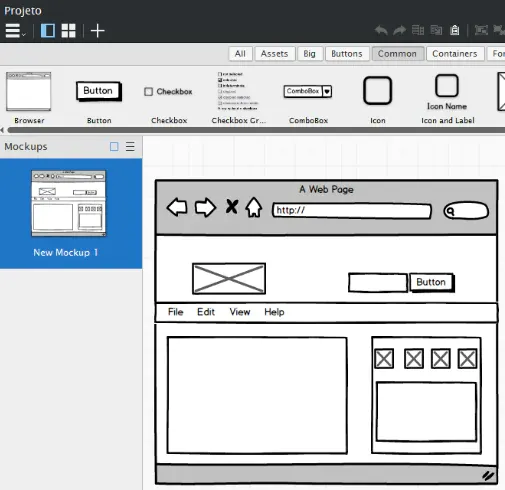Click Edit in the mockup menu bar
This screenshot has height=490, width=505.
tap(206, 312)
